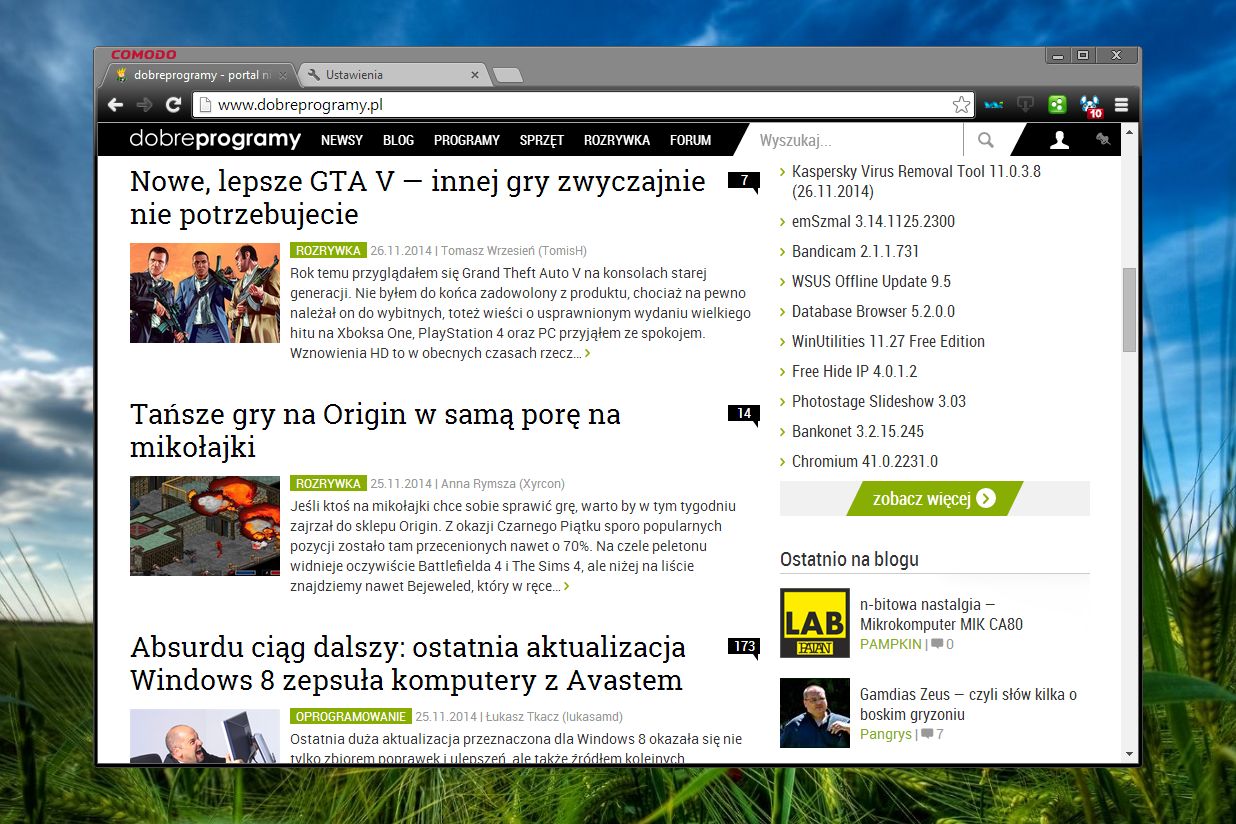Open the Bankonet 3.2.15.245 link

click(x=858, y=431)
